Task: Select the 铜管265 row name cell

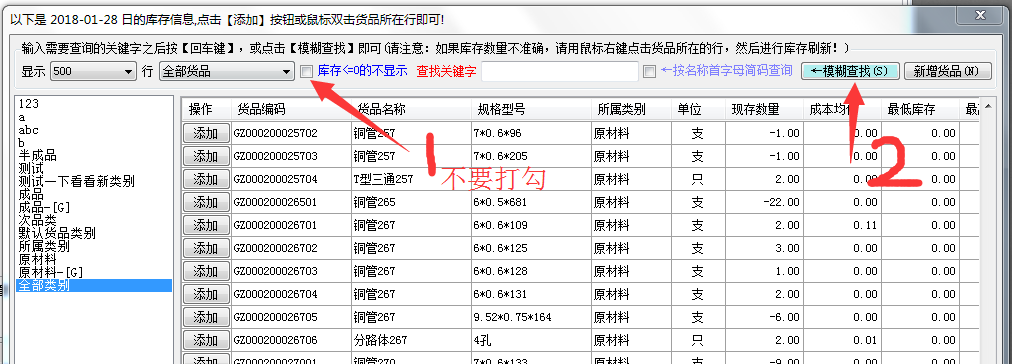Action: (410, 202)
